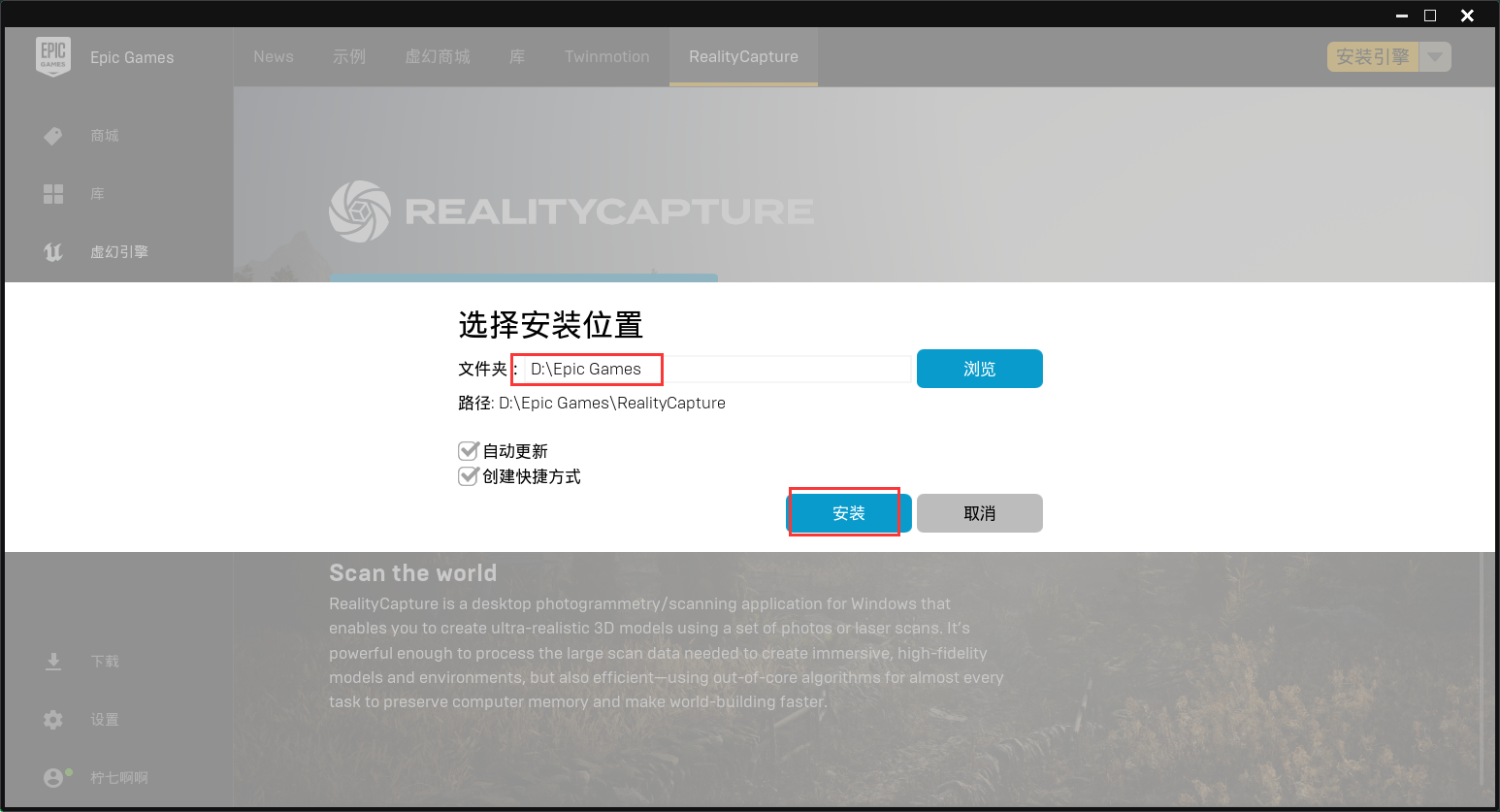
Task: Open the install options expander for 安装引擎
Action: point(1435,56)
